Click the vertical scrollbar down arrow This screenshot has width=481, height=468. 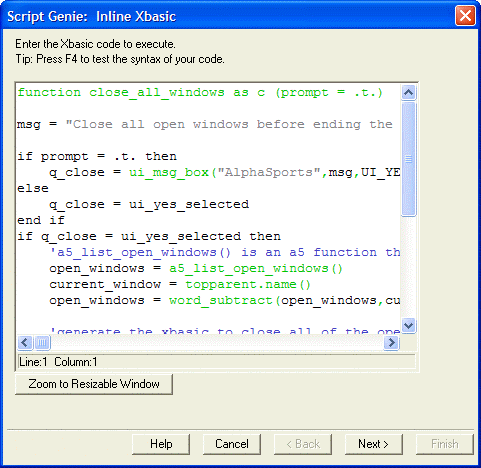pos(409,325)
